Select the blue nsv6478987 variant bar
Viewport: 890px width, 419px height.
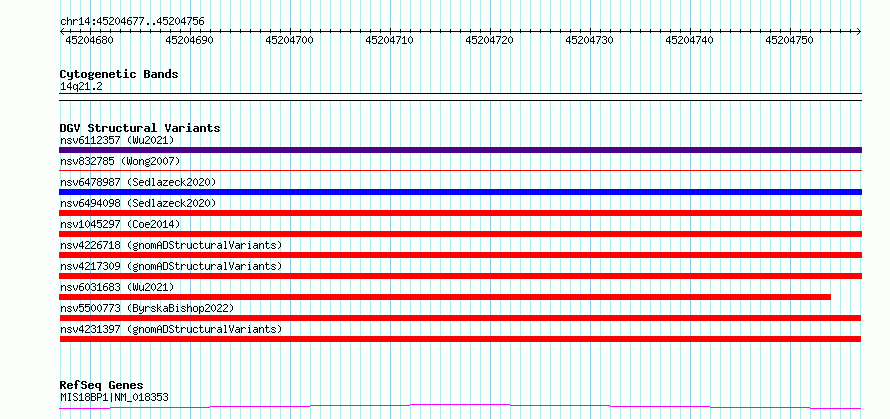tap(460, 192)
